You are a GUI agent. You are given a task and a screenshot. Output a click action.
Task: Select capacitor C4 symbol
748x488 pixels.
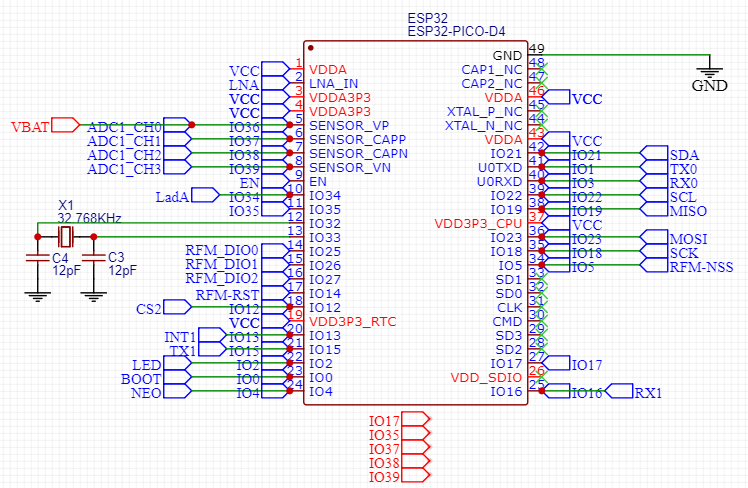click(37, 258)
